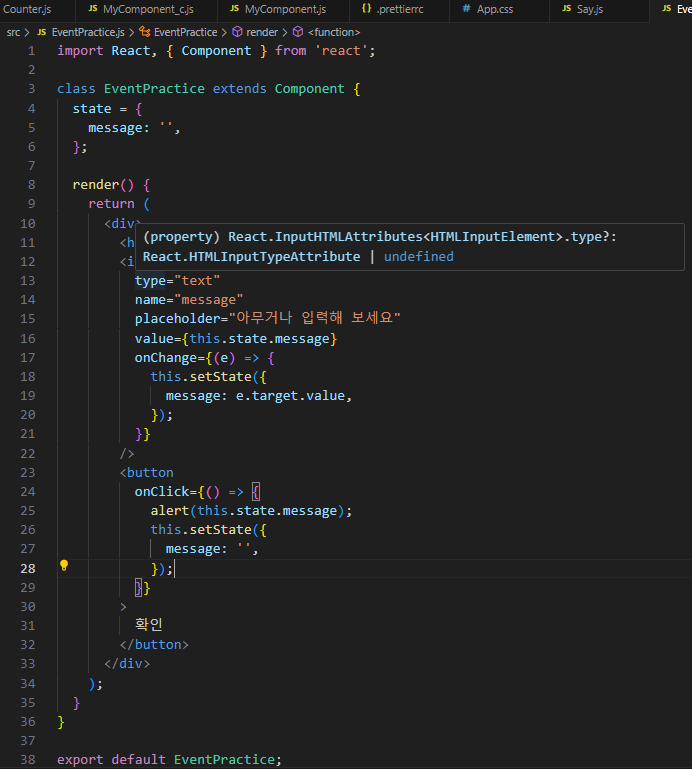Screen dimensions: 692x769
Task: Click the JS file icon in breadcrumb
Action: (42, 32)
